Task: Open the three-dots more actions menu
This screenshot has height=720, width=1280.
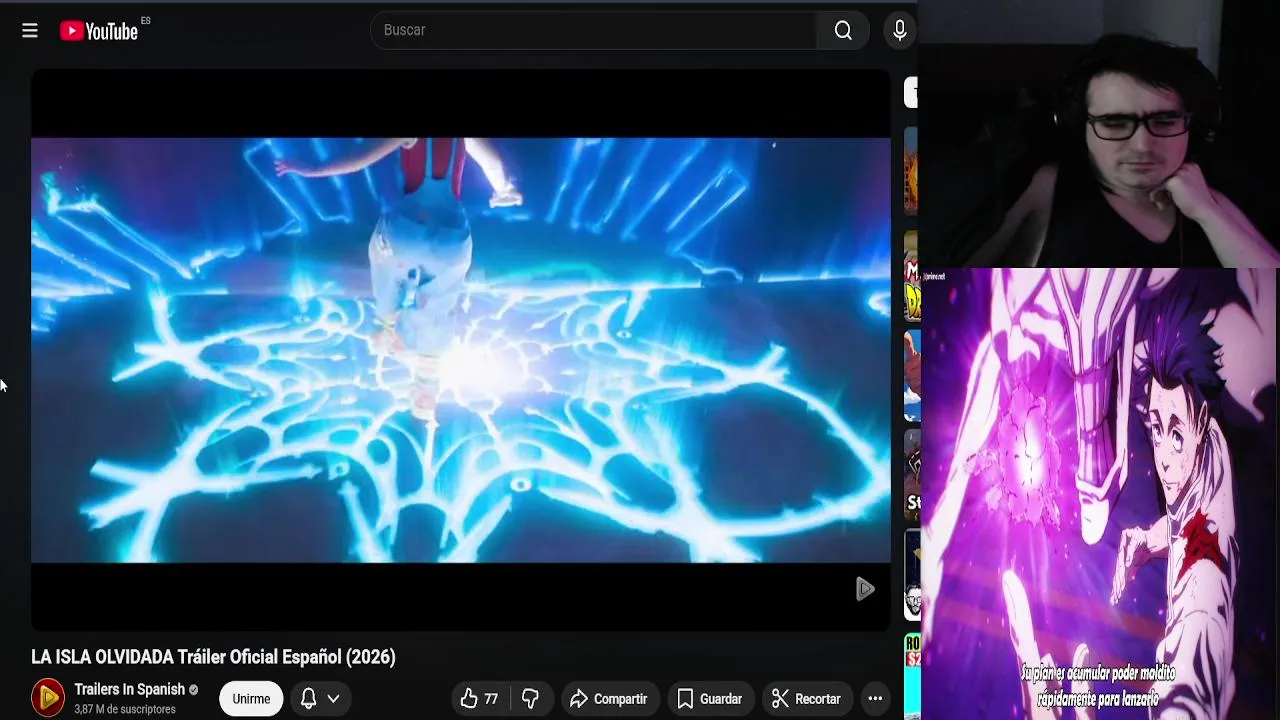Action: tap(875, 699)
